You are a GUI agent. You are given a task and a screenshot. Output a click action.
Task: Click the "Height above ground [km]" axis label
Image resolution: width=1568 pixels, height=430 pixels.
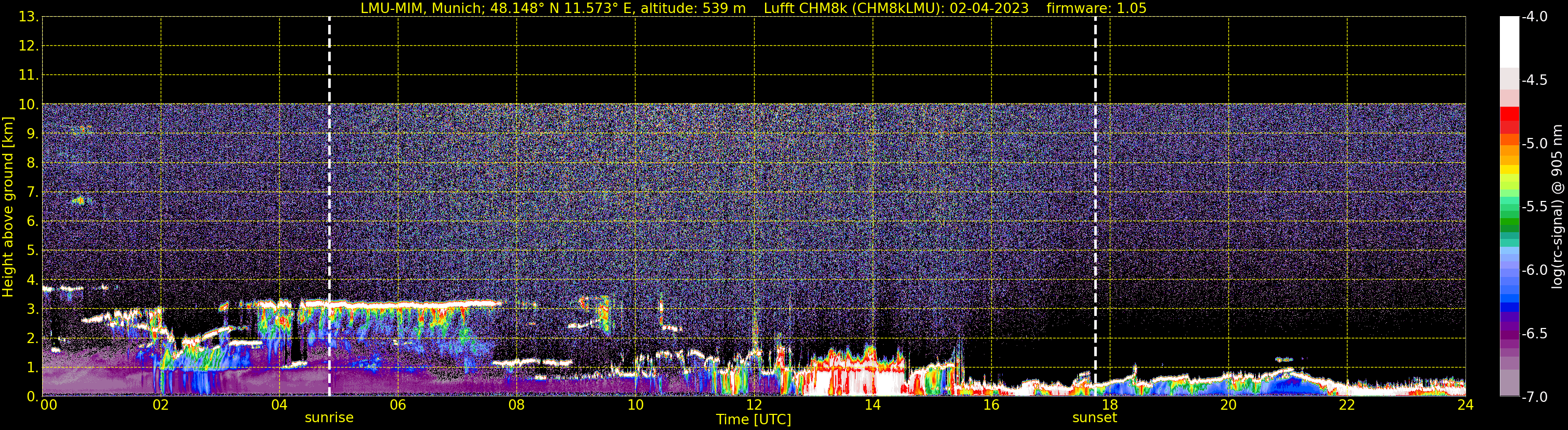click(8, 207)
